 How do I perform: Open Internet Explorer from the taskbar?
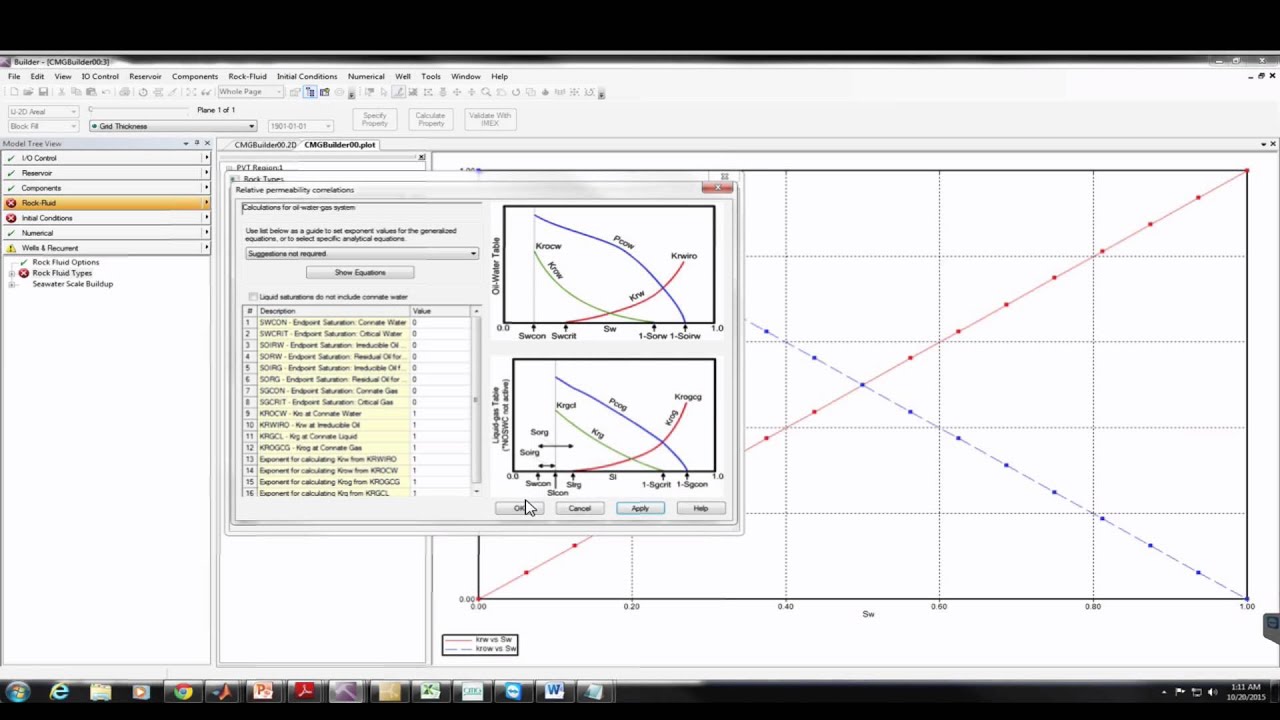(x=60, y=691)
